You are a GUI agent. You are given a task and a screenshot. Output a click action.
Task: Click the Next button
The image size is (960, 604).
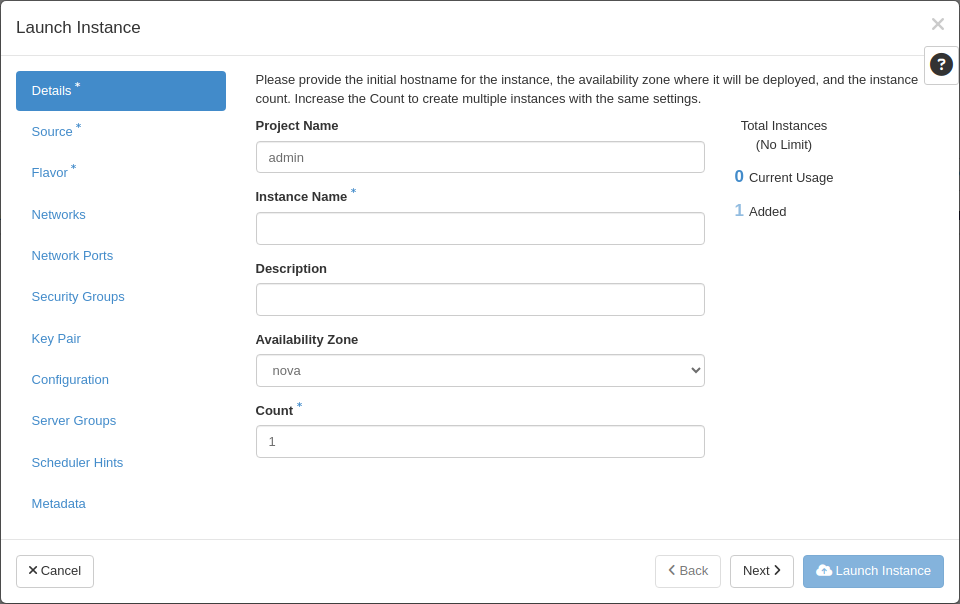pyautogui.click(x=762, y=571)
